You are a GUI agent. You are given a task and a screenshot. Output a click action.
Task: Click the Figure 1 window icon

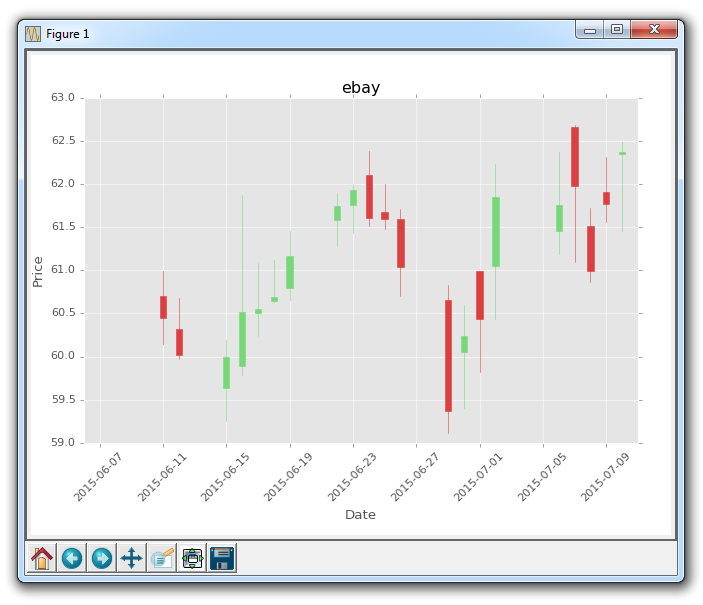point(33,33)
